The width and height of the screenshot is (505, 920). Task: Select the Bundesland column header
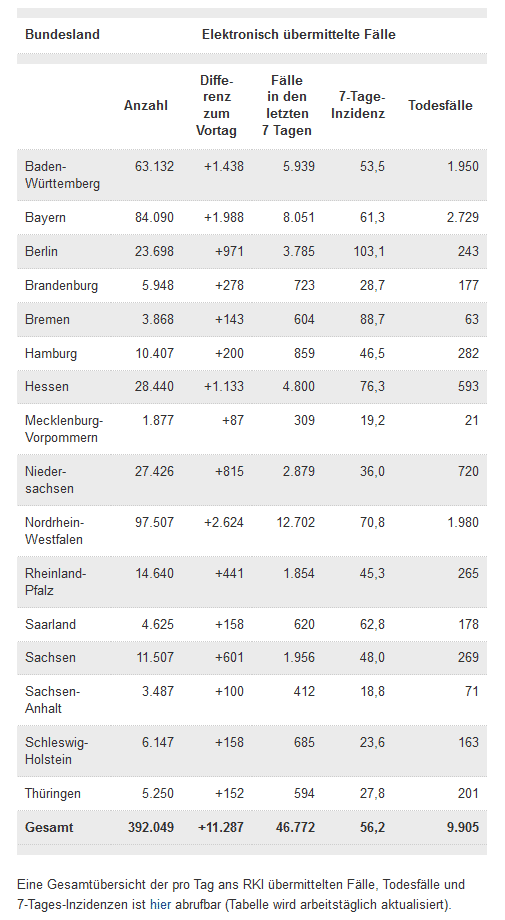pos(62,35)
